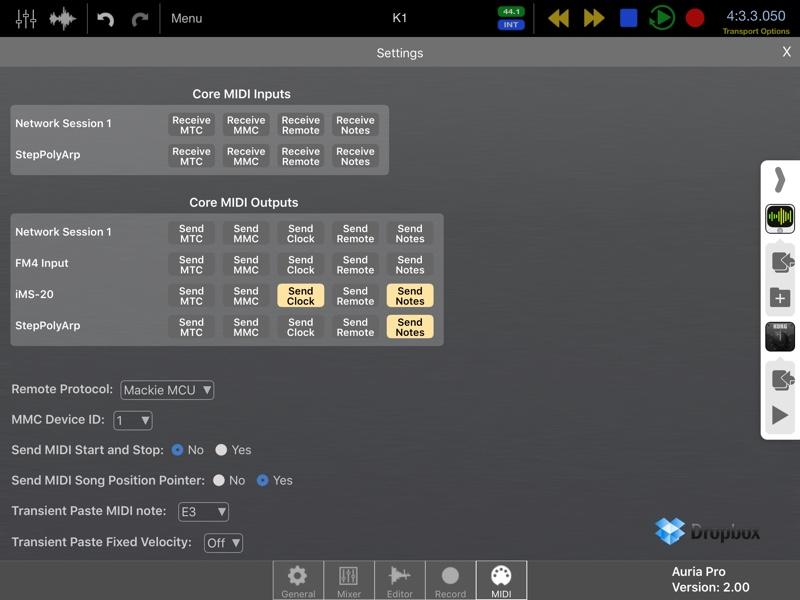
Task: Toggle Send MTC for FM4 Input
Action: [191, 265]
